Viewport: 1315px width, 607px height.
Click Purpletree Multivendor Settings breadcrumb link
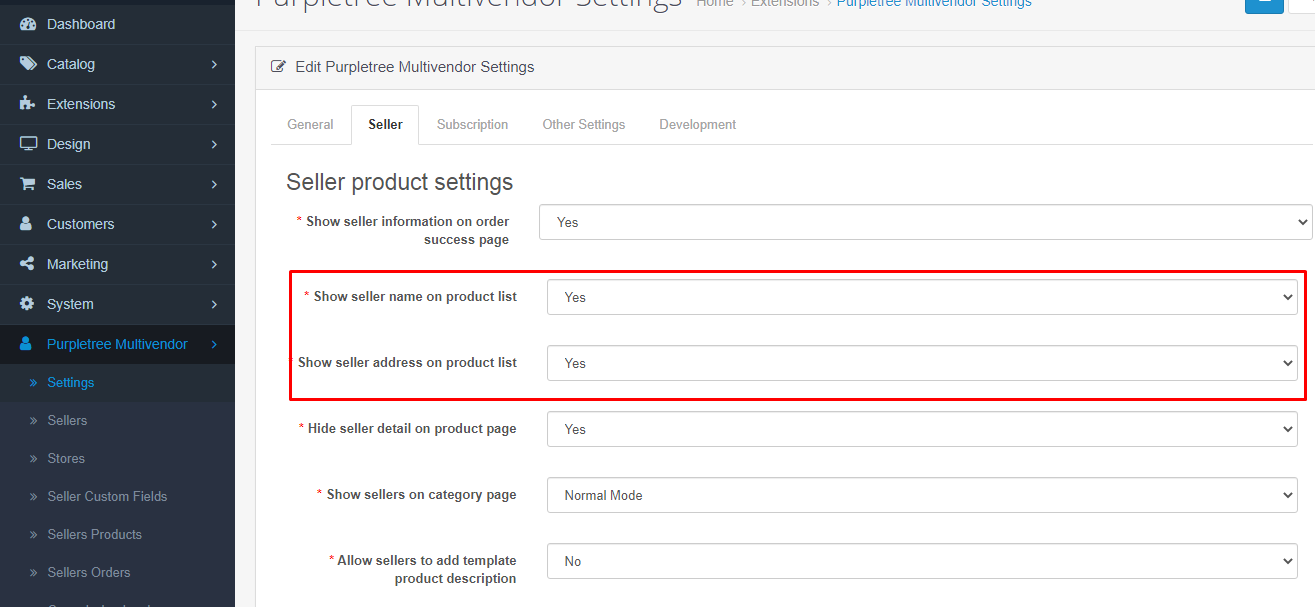click(934, 4)
